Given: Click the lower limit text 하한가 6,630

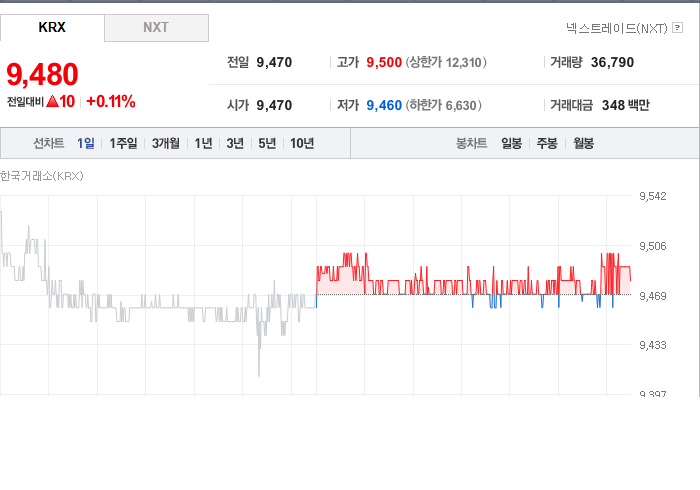Looking at the screenshot, I should [444, 105].
